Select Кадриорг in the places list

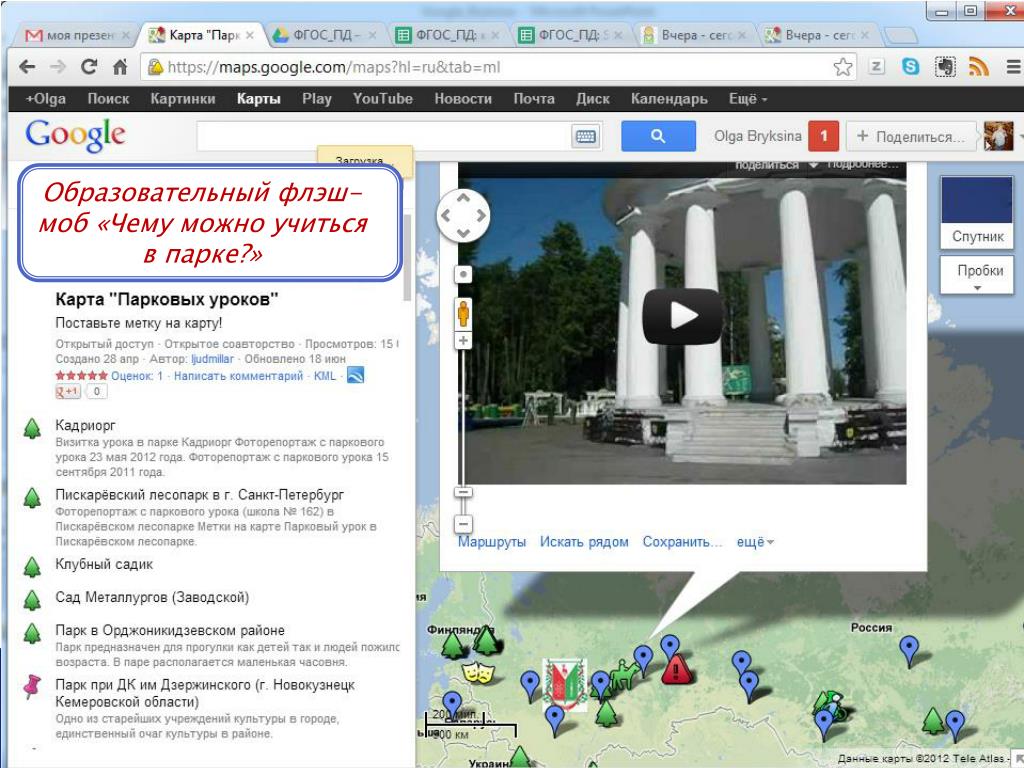point(86,425)
